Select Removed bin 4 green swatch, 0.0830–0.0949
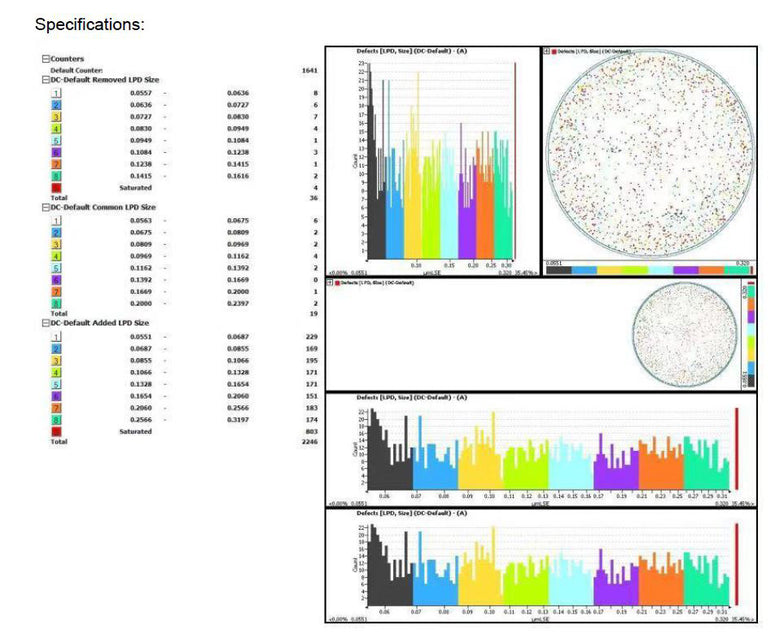The image size is (784, 638). point(56,128)
